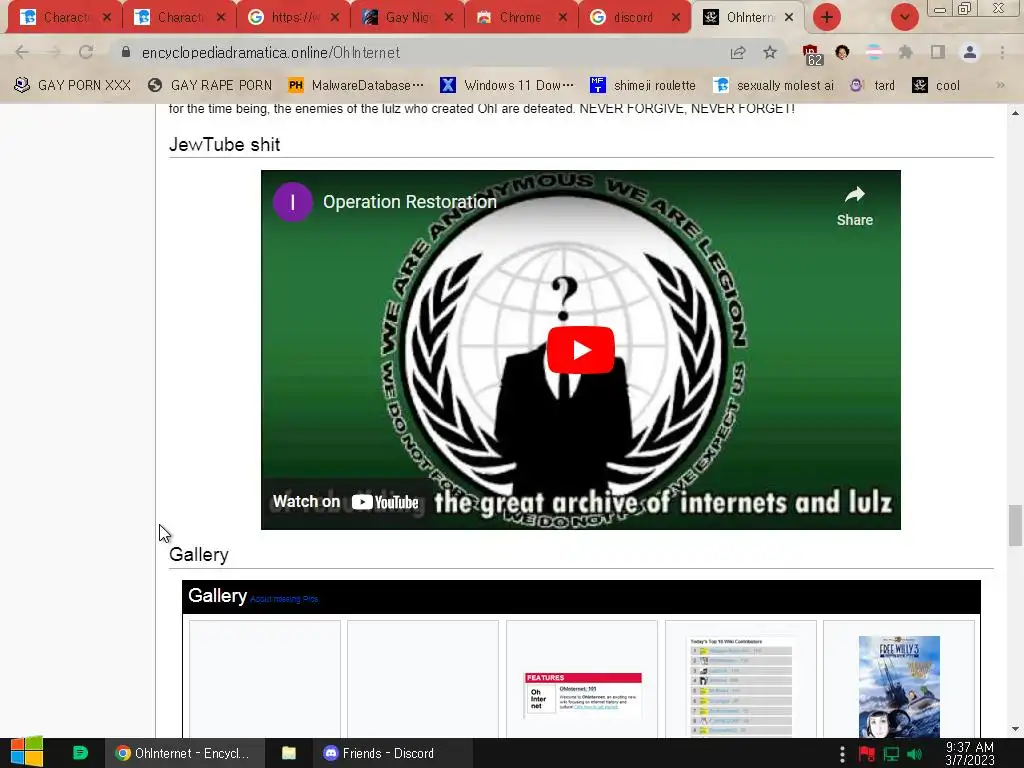
Task: Open the green chat app on taskbar
Action: 80,753
